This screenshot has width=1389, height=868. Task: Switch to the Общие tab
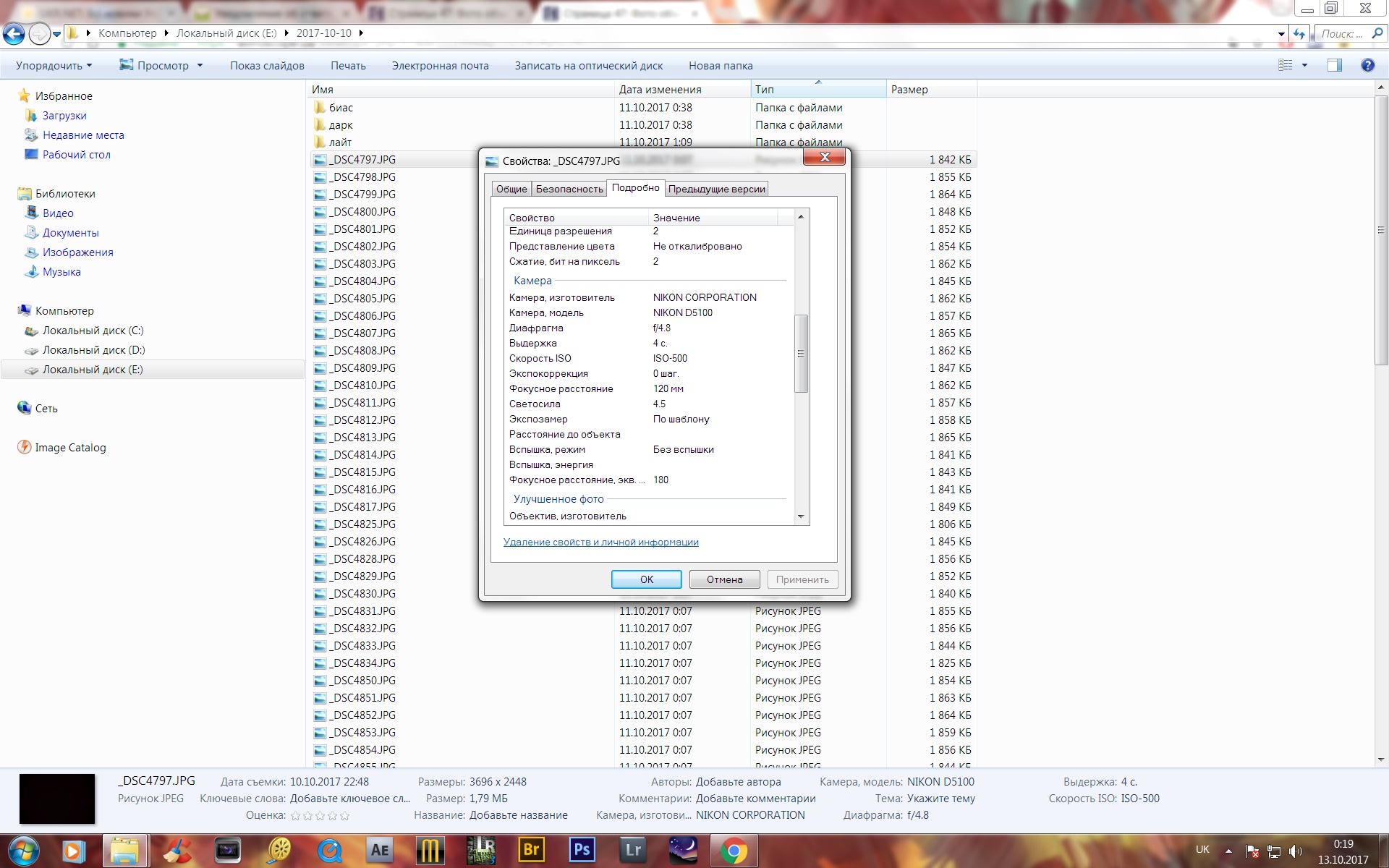pyautogui.click(x=511, y=189)
